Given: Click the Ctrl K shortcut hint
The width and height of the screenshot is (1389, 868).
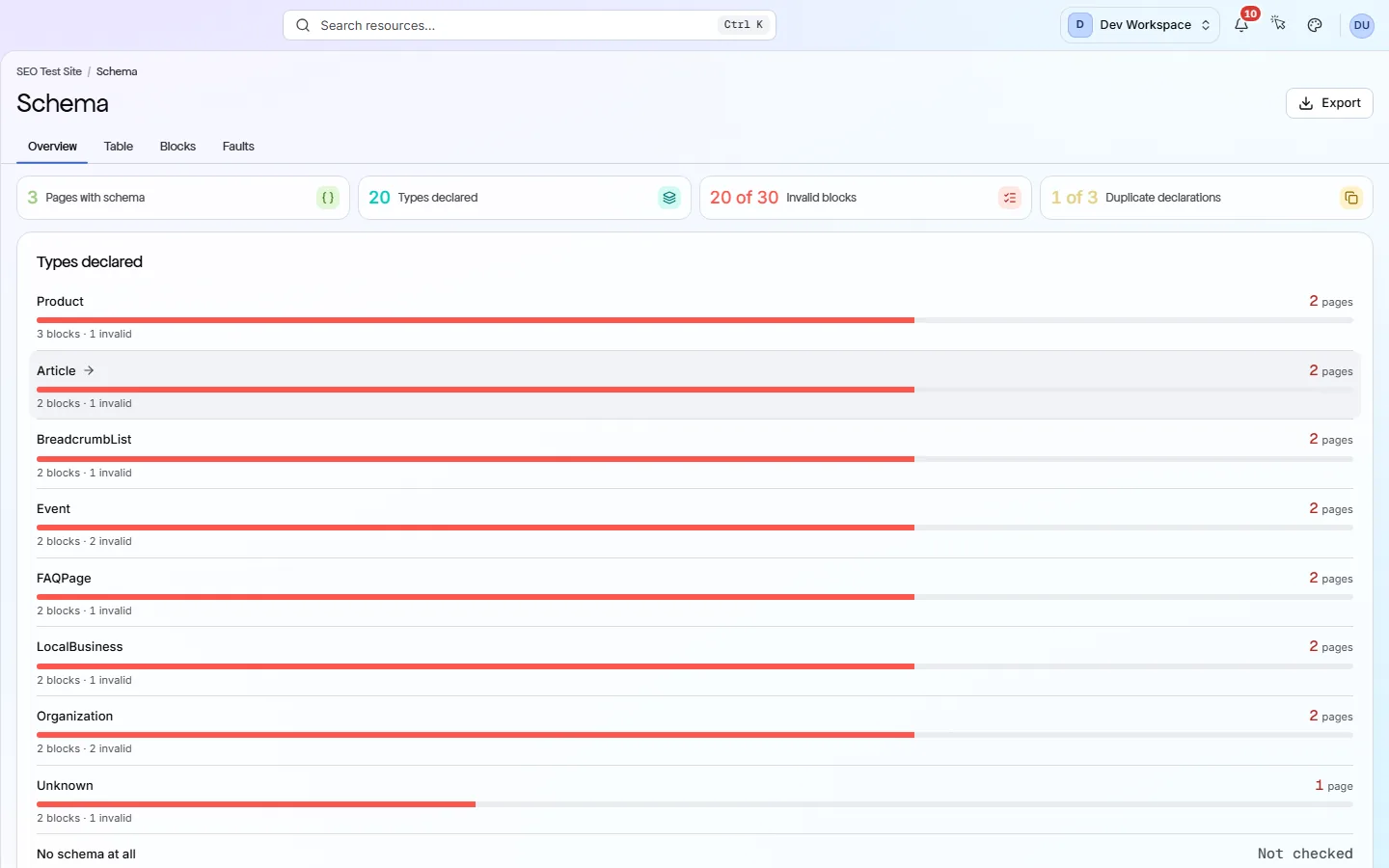Looking at the screenshot, I should click(744, 25).
